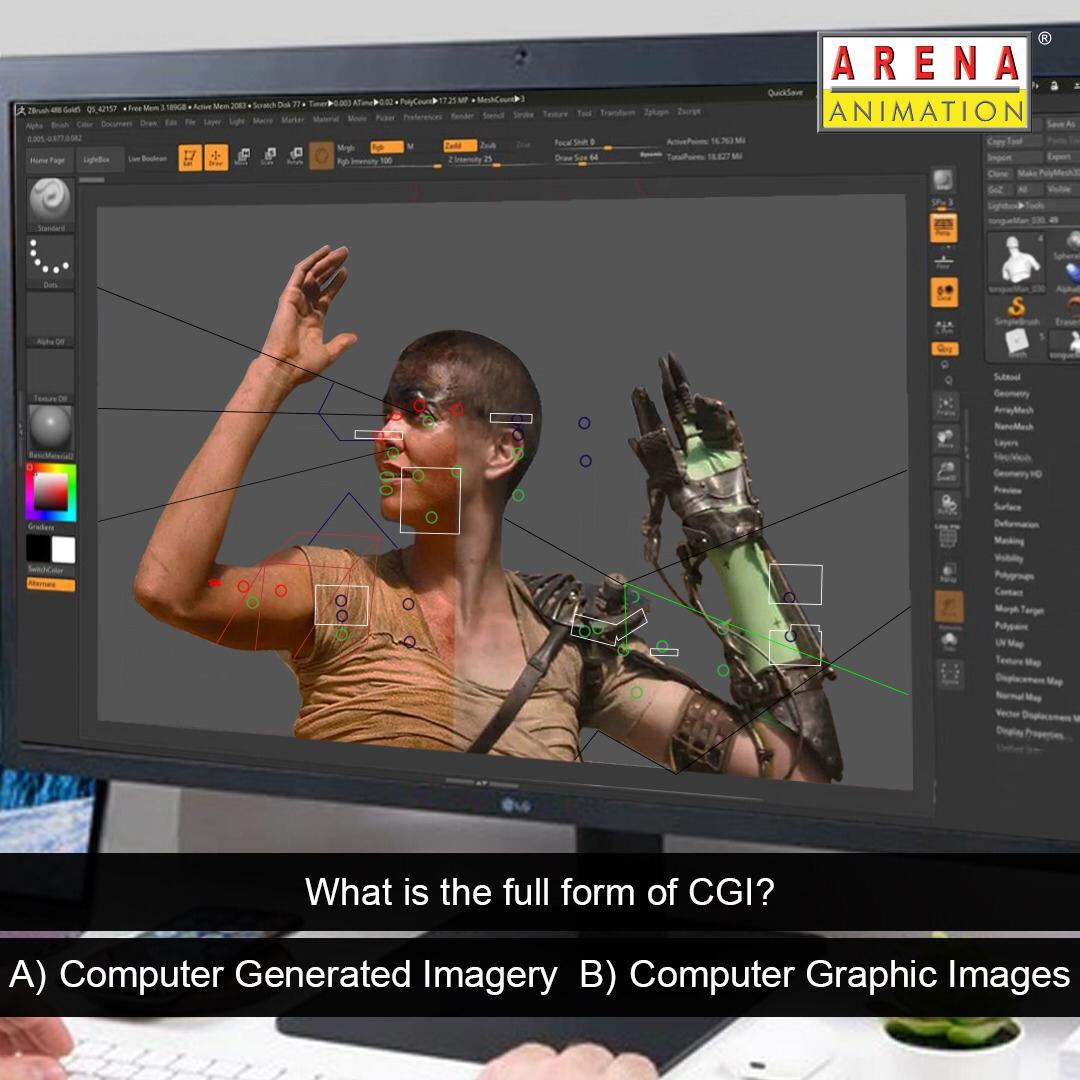Screen dimensions: 1080x1080
Task: Open the Texture Off selector
Action: pos(50,377)
